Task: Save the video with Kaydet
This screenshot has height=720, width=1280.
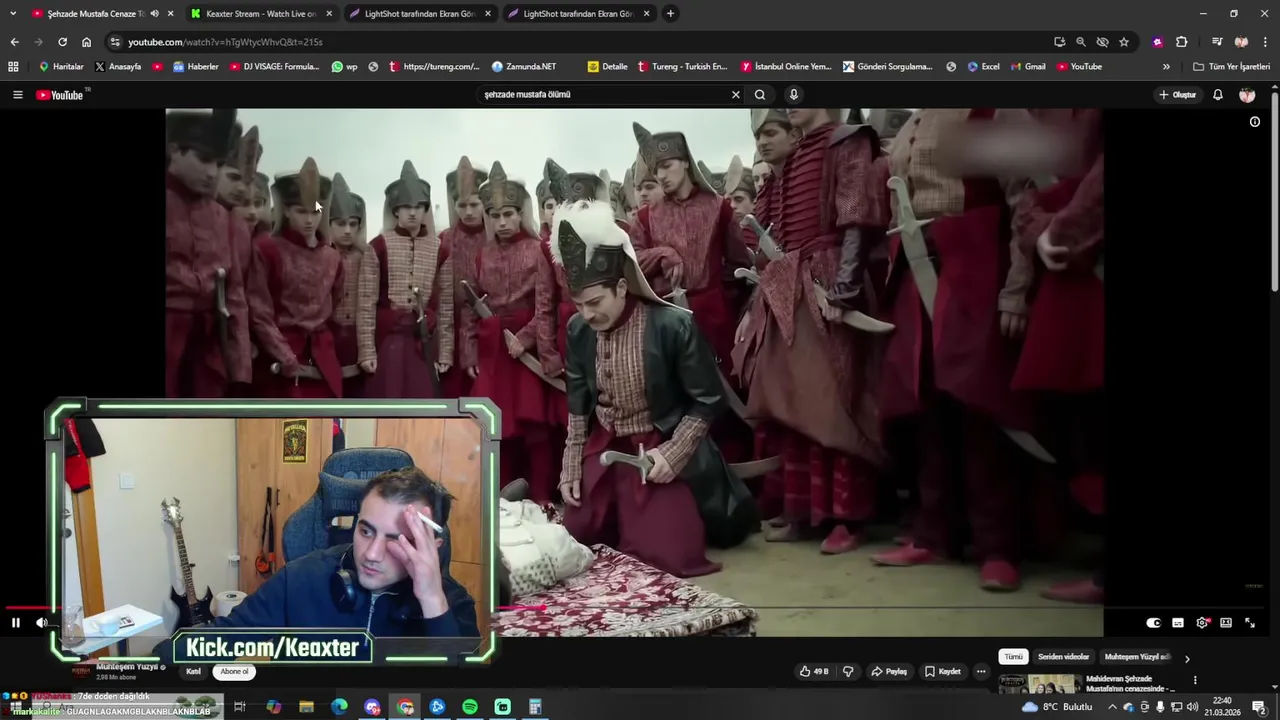Action: (x=942, y=671)
